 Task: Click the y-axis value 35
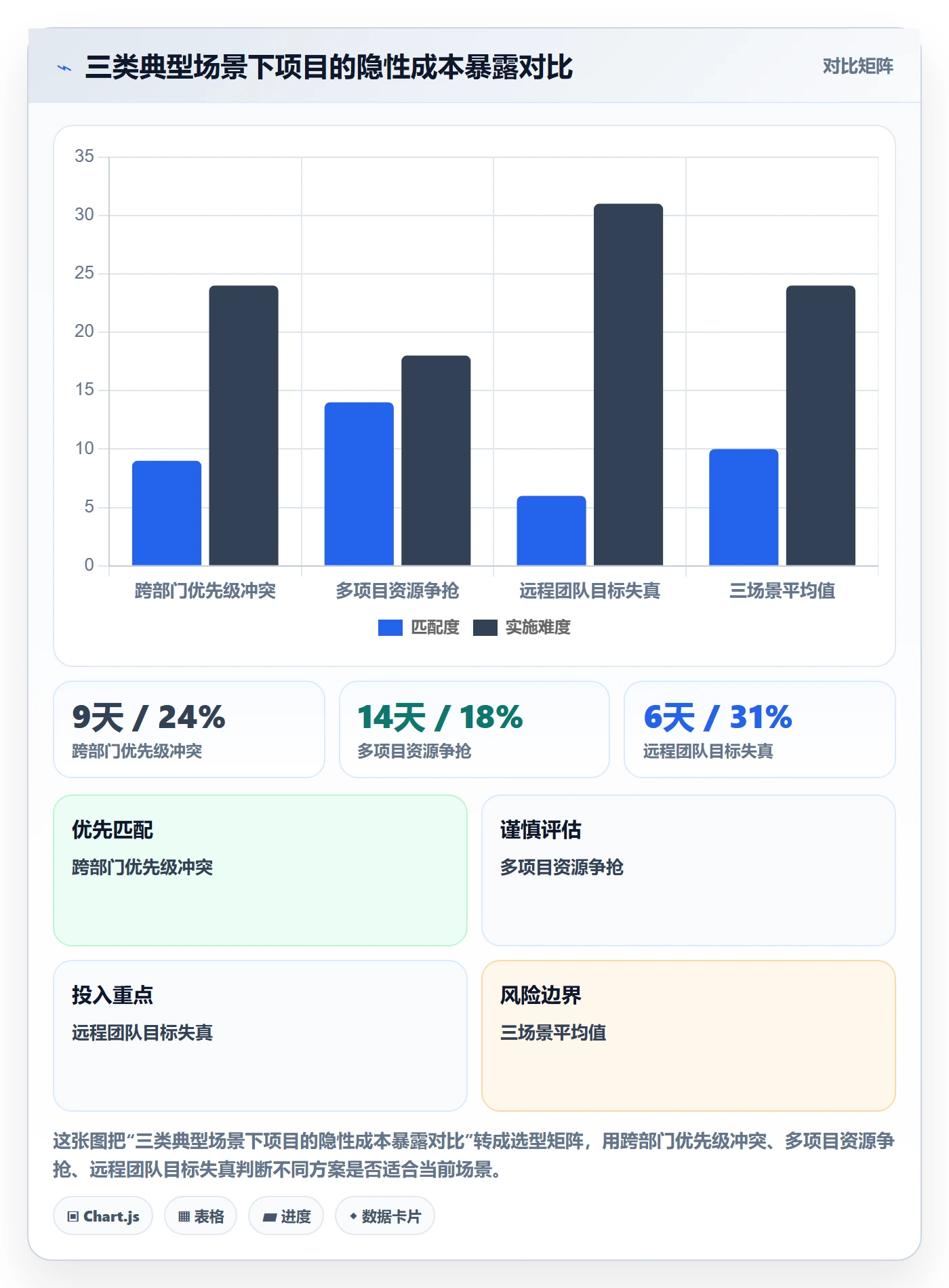click(85, 157)
